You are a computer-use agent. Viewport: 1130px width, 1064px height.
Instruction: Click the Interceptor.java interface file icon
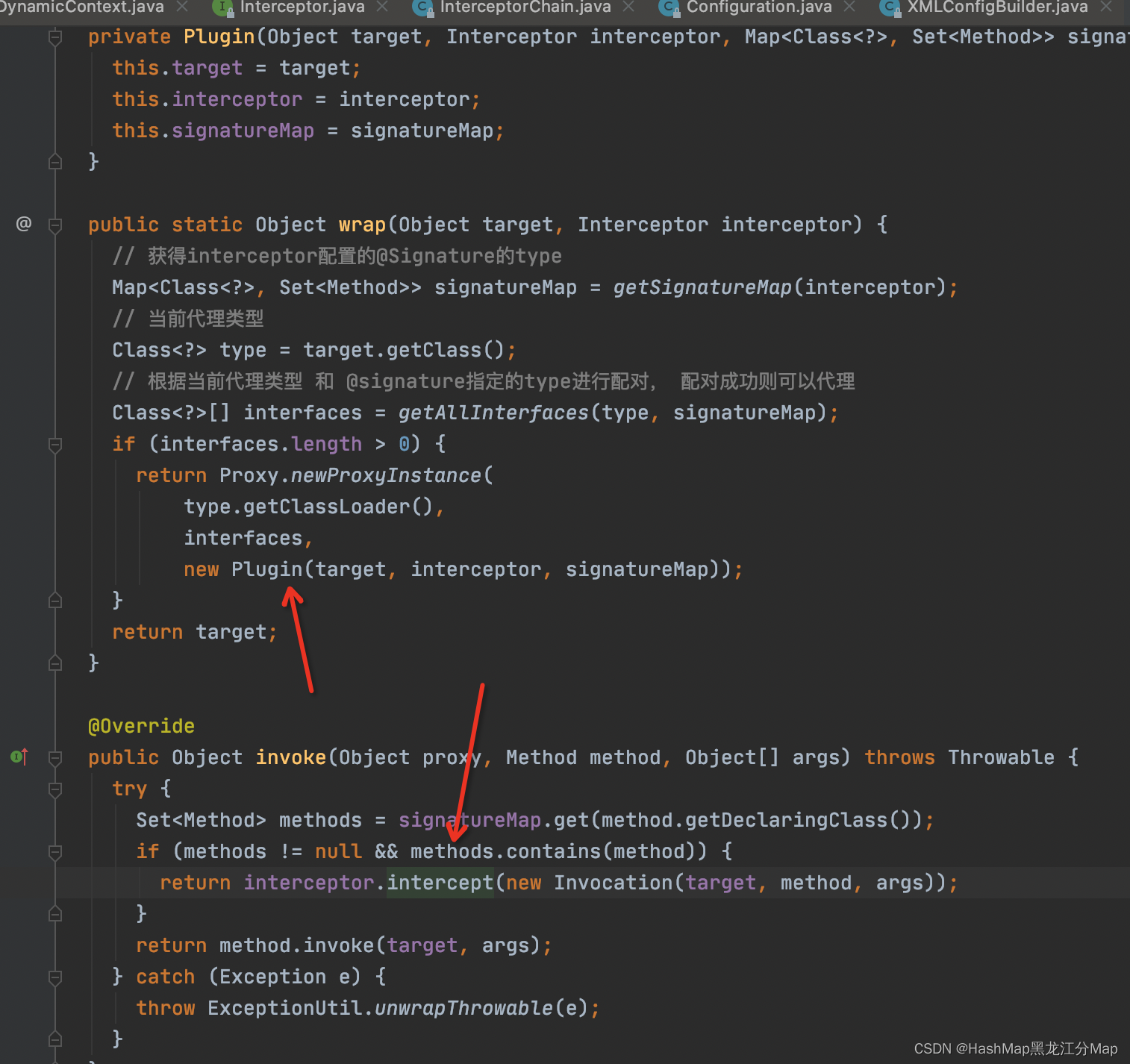coord(222,7)
